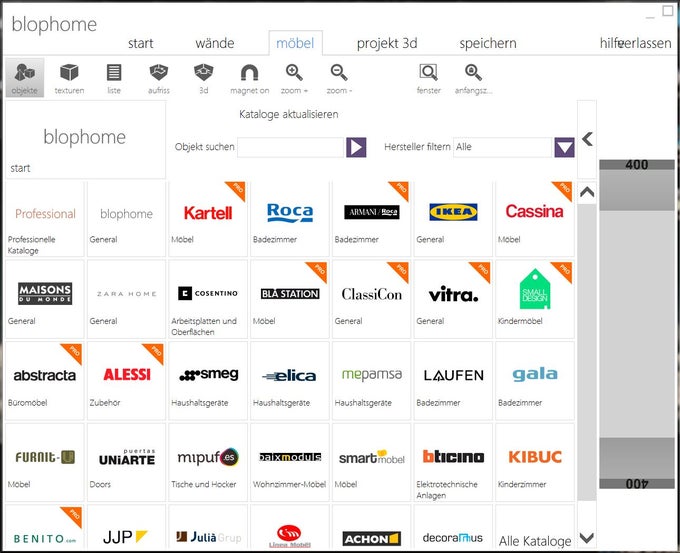Open the bticino Elektrotechnische Anlagen catalog

pos(453,463)
